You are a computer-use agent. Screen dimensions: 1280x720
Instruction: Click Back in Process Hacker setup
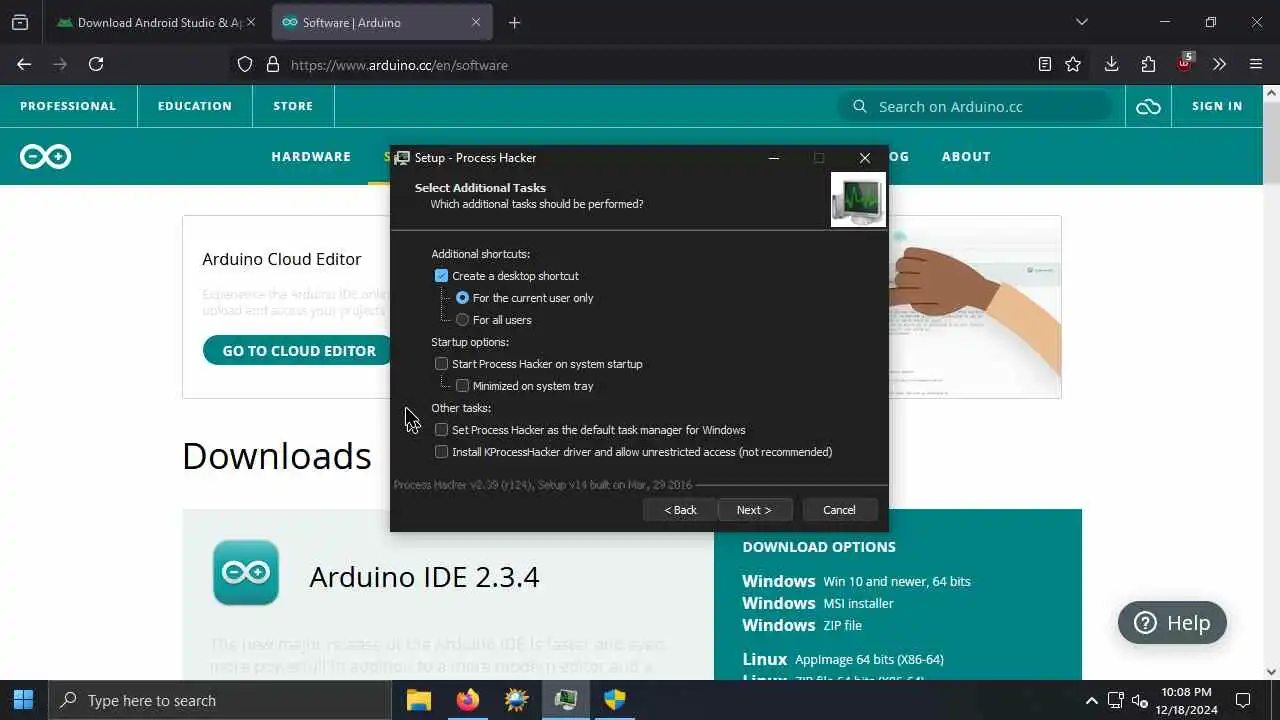click(681, 510)
